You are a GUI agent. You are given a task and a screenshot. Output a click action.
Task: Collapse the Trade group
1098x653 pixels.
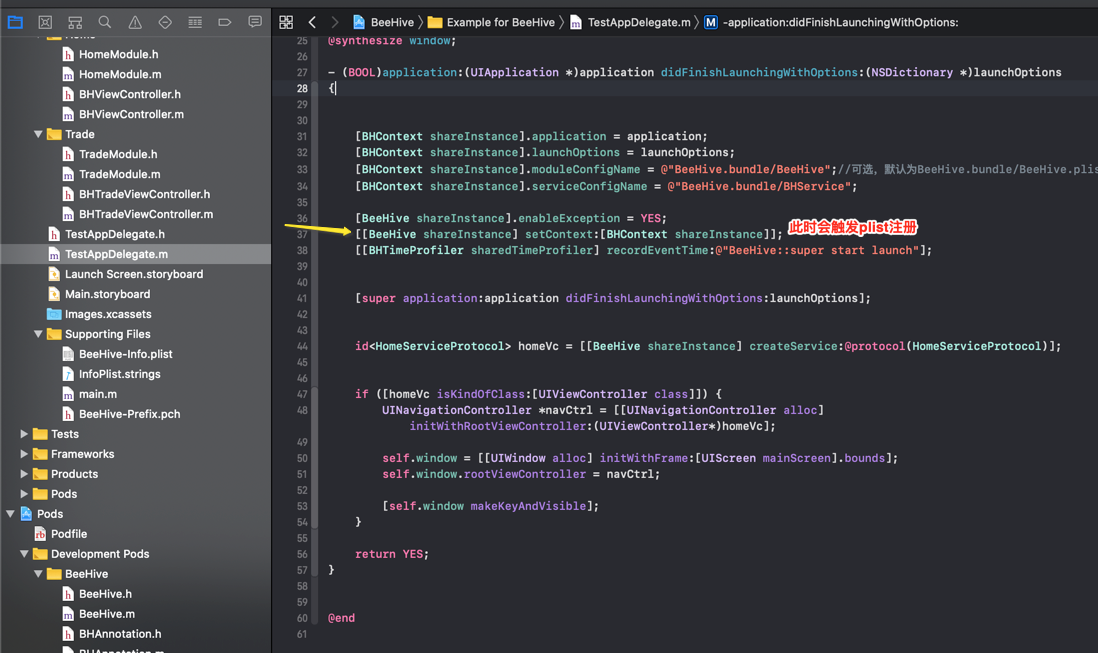[x=39, y=134]
